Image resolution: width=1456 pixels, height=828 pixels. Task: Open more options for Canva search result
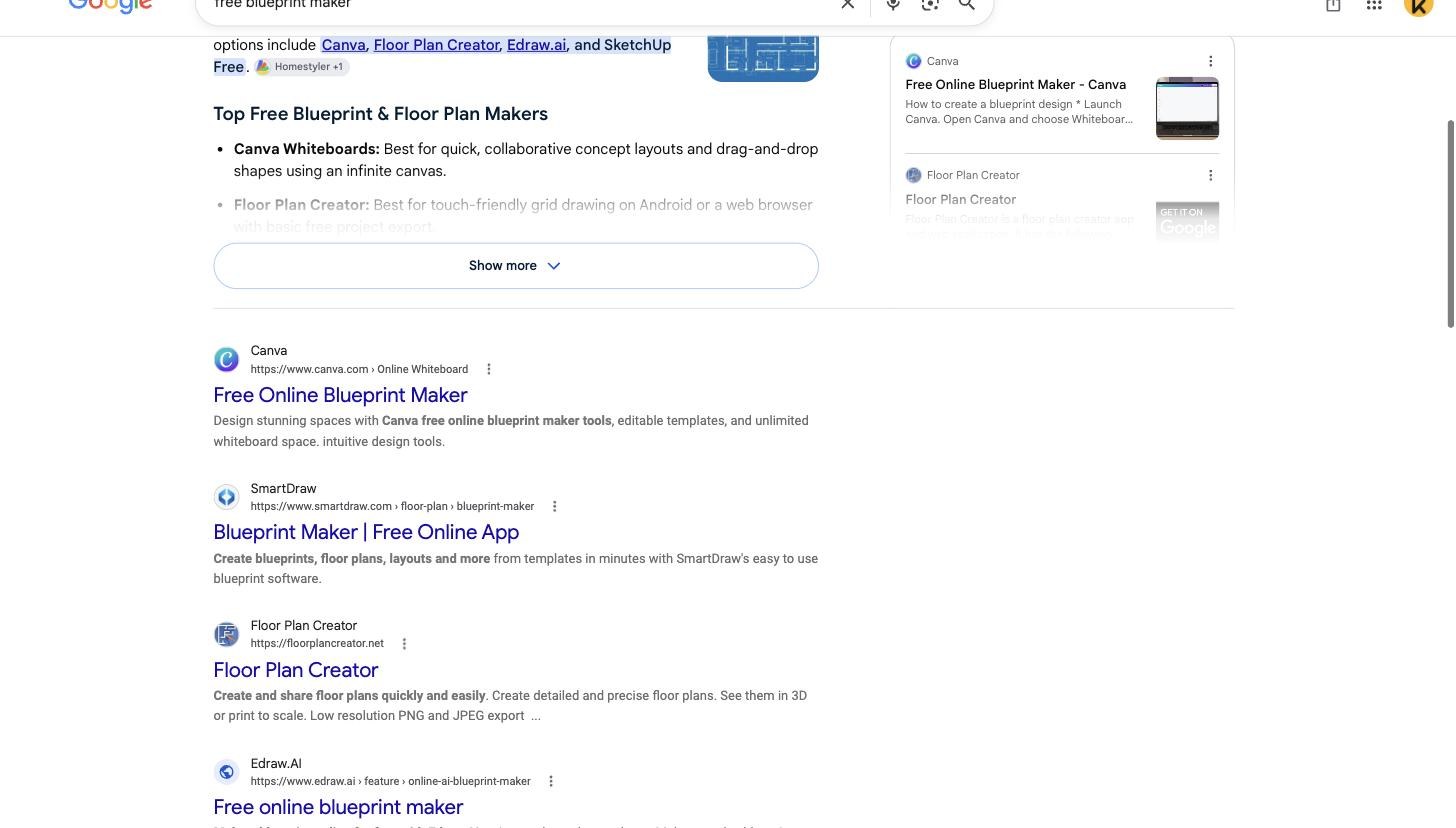489,369
